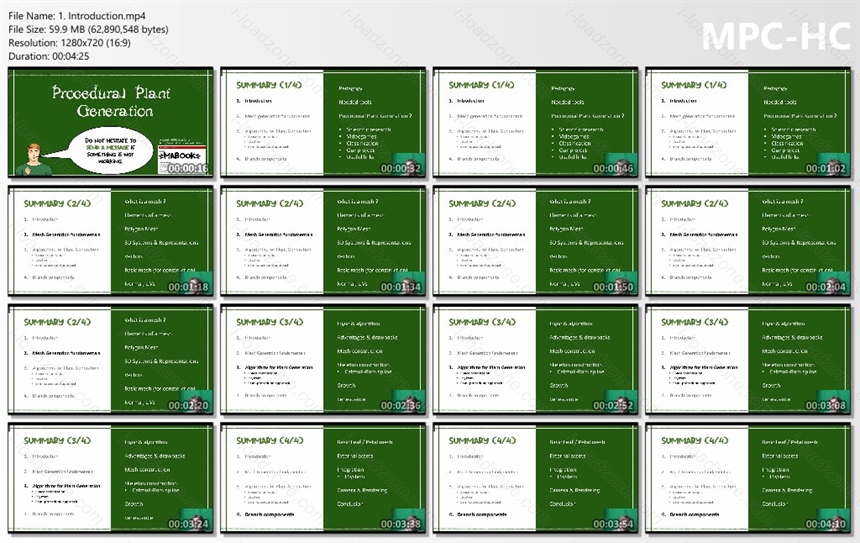Click the cartoon character in first frame
Screen dimensions: 860x543
(x=34, y=159)
